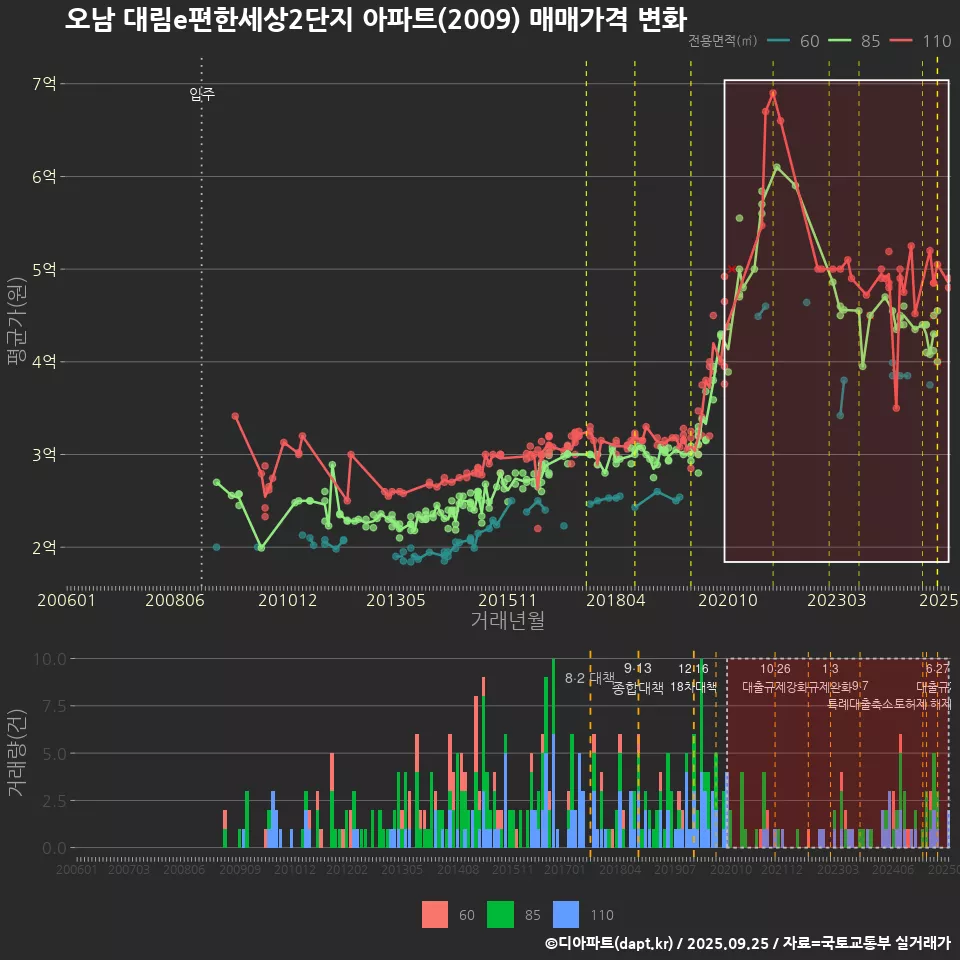The height and width of the screenshot is (960, 960).
Task: Select the 8·2 대책 annotation
Action: (589, 677)
